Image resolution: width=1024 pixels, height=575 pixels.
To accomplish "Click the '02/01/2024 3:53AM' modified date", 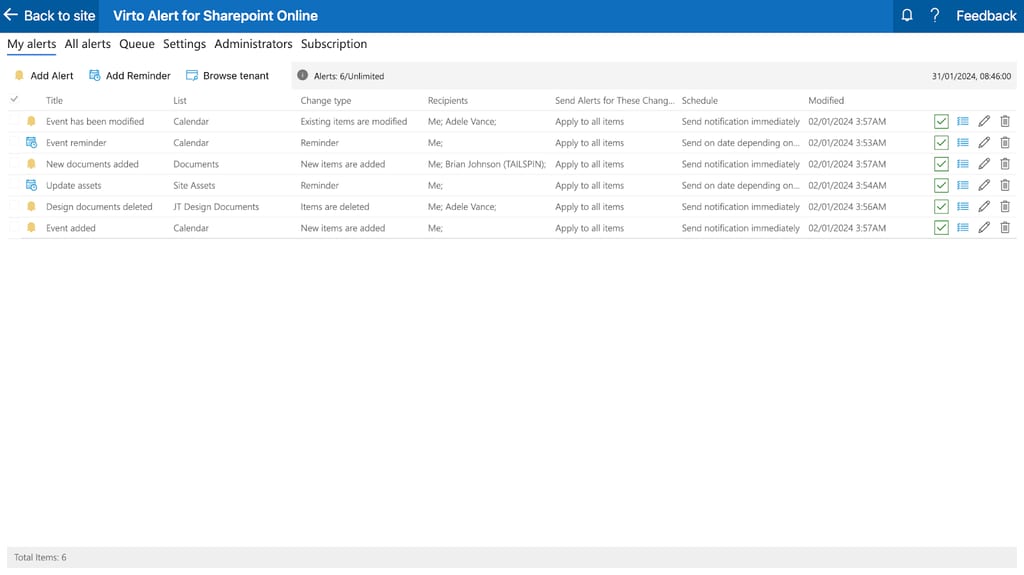I will click(847, 142).
